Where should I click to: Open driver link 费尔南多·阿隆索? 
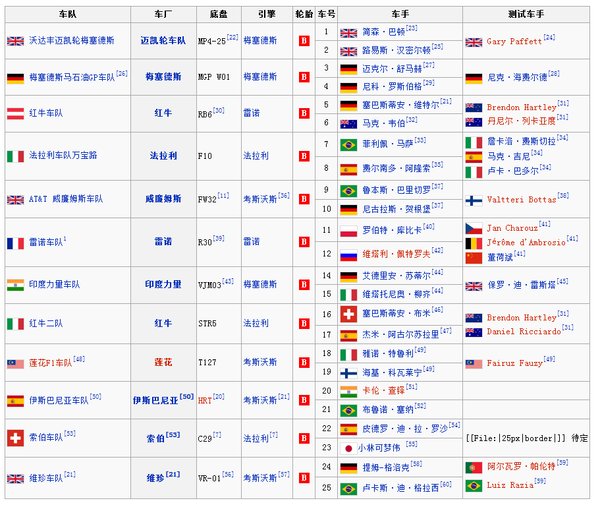[396, 168]
